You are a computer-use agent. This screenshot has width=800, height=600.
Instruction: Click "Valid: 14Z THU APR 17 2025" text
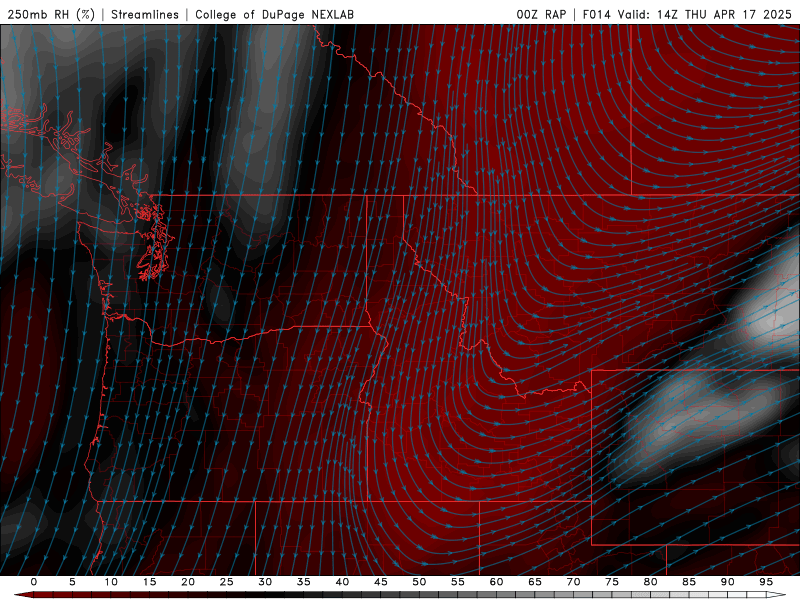(704, 14)
